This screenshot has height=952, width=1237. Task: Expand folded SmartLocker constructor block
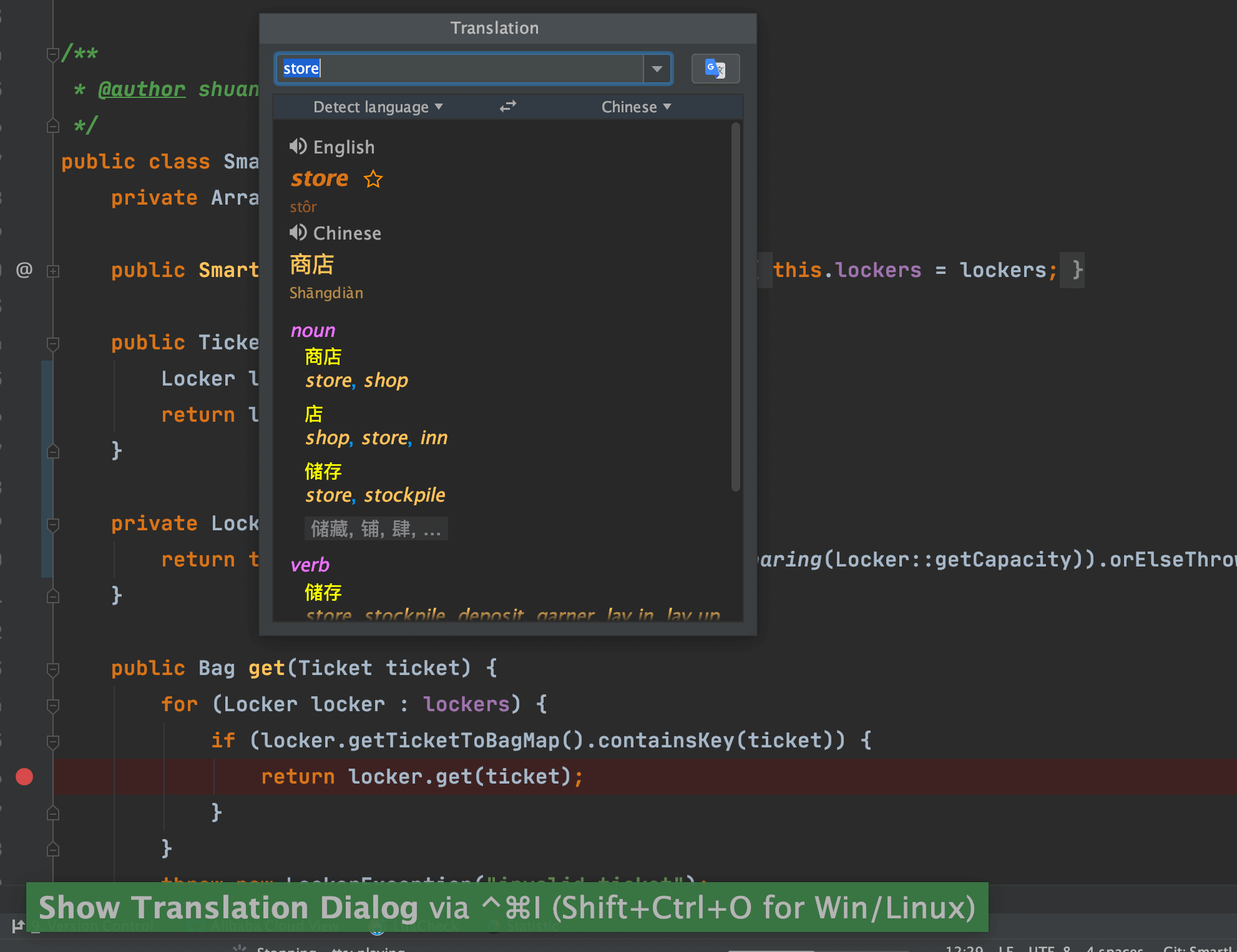pyautogui.click(x=53, y=271)
